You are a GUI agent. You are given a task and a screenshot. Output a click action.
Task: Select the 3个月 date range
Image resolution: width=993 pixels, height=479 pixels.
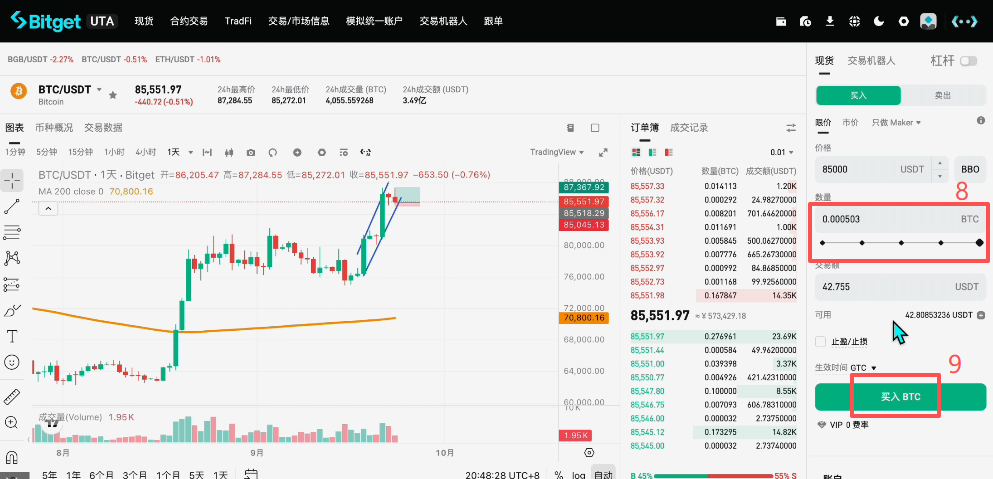pos(136,475)
